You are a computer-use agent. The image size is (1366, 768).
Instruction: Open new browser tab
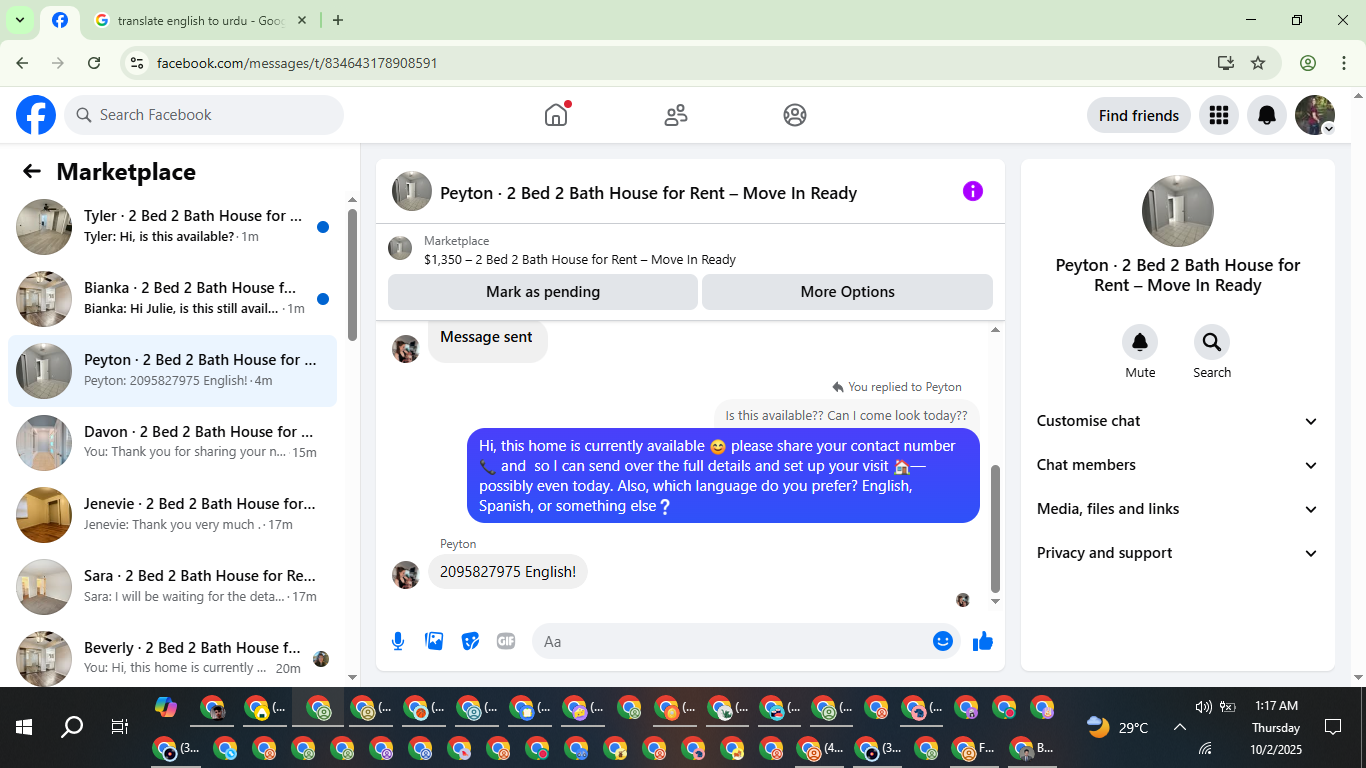338,20
